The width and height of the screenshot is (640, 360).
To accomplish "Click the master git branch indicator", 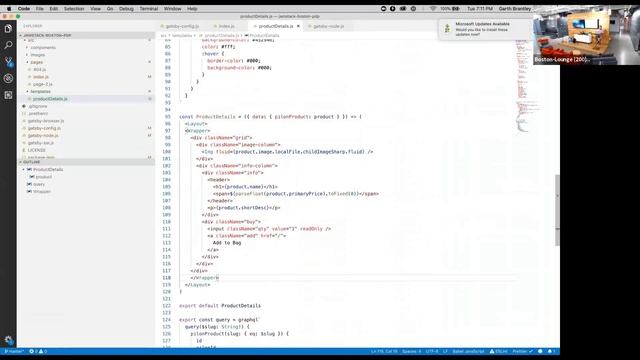I will pyautogui.click(x=14, y=351).
